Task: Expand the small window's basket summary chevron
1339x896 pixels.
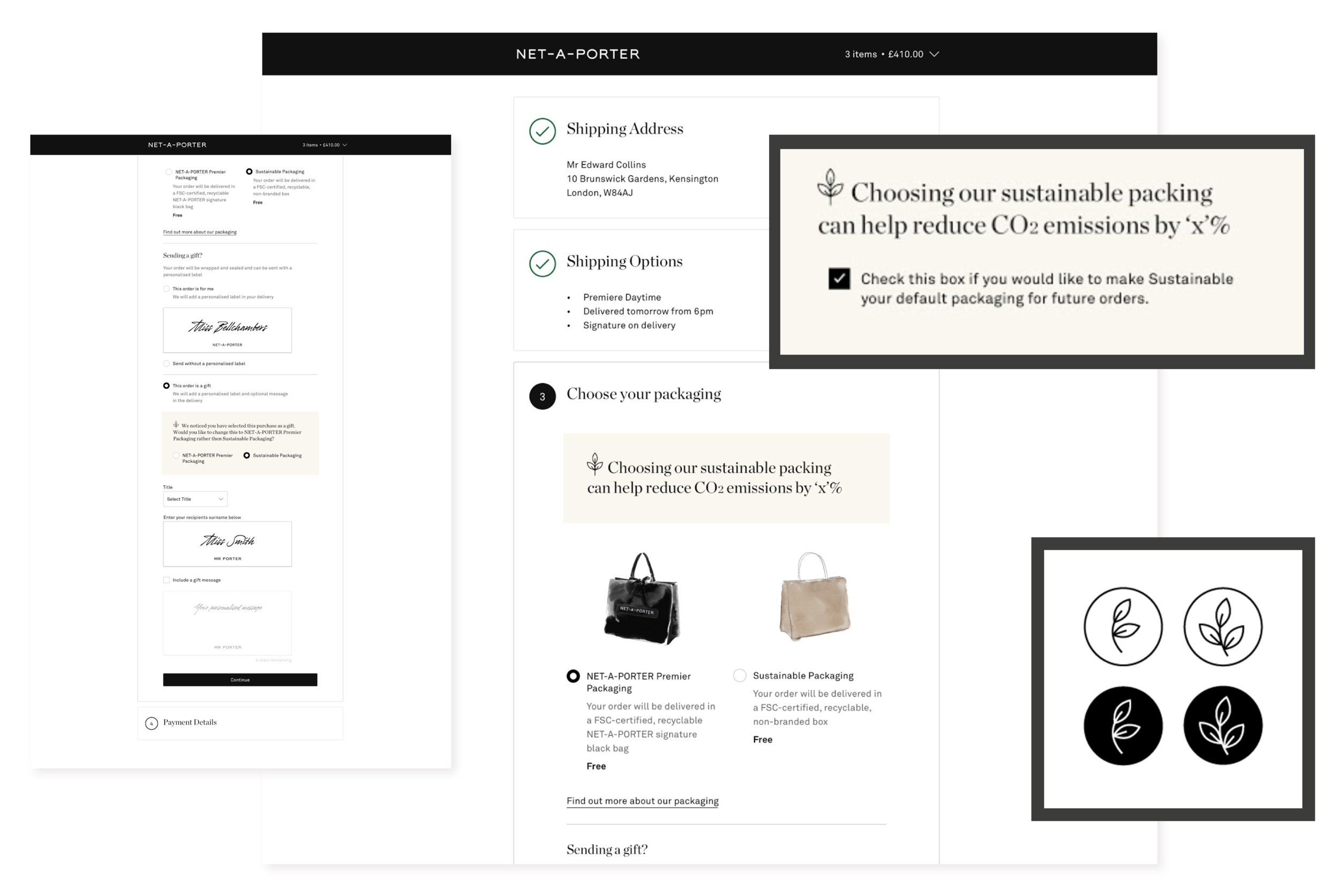Action: [x=344, y=145]
